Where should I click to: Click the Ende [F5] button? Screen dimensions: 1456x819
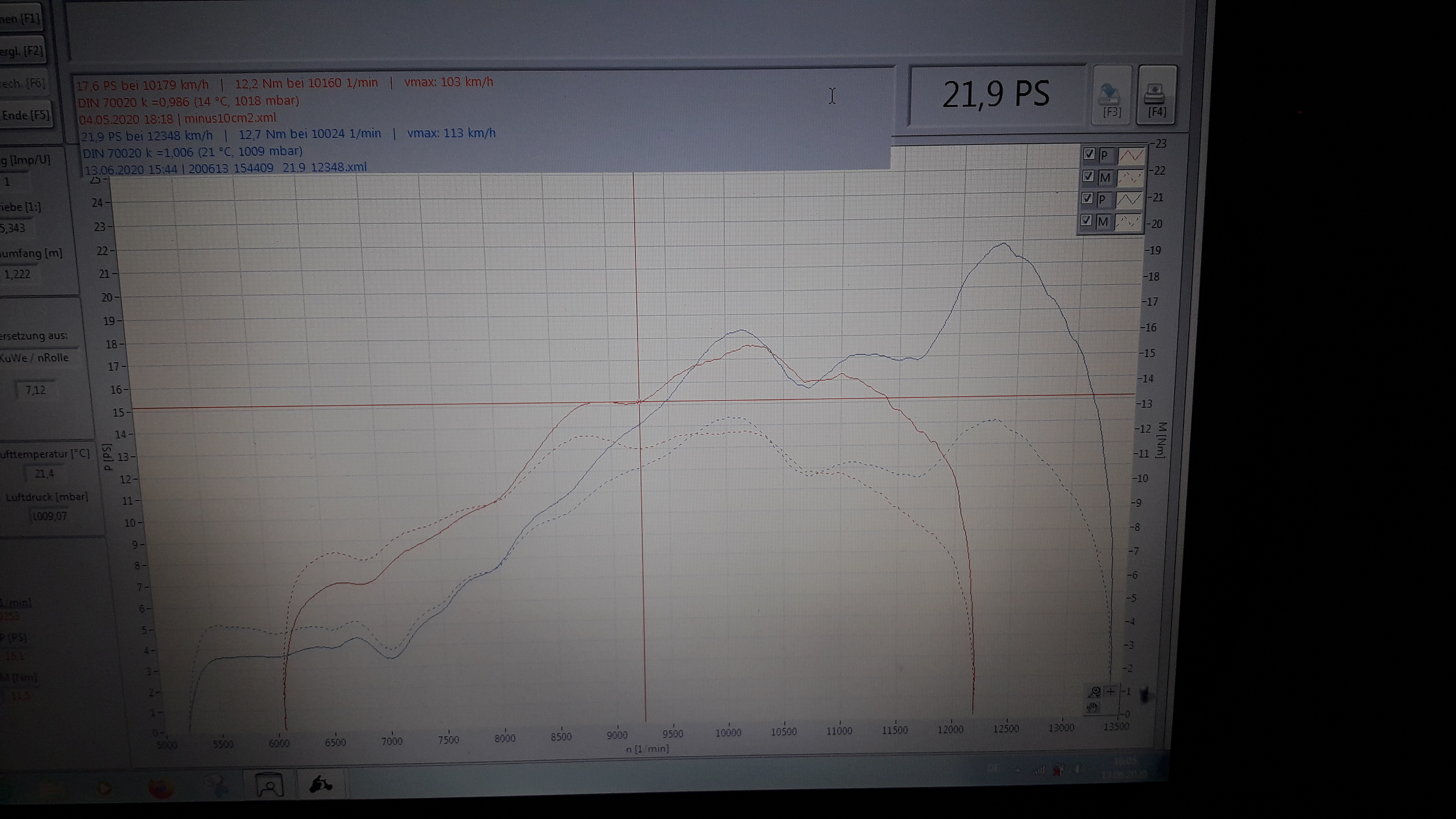(26, 115)
